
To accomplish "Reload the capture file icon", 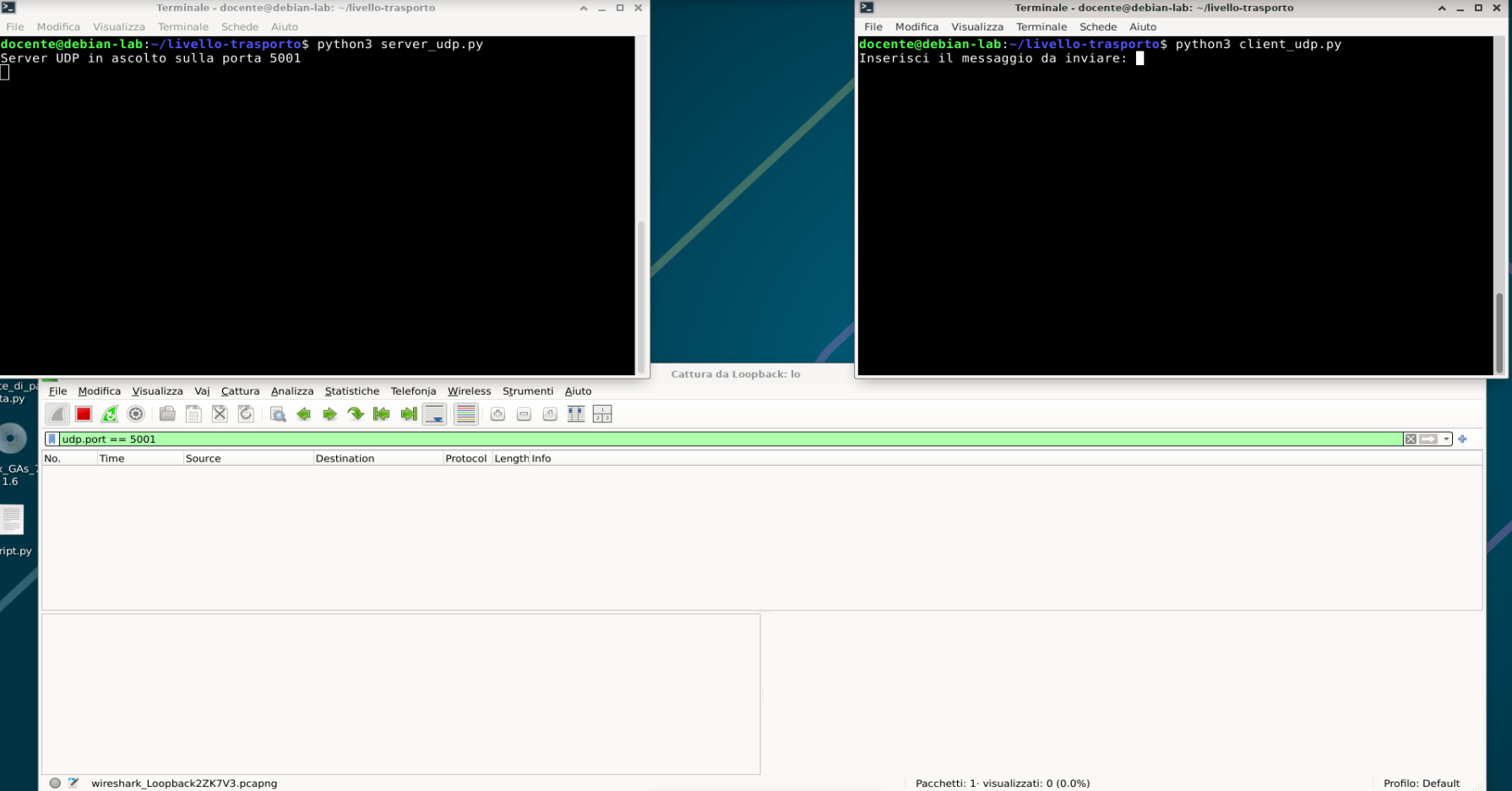I will click(x=246, y=414).
